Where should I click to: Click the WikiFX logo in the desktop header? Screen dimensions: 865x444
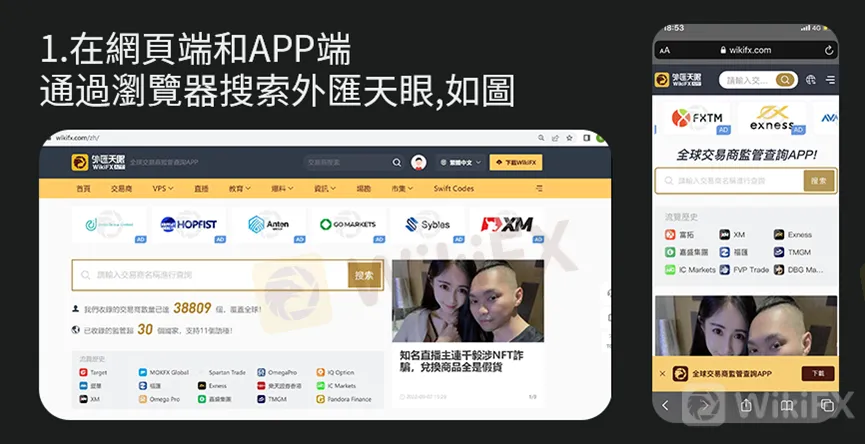pyautogui.click(x=98, y=162)
